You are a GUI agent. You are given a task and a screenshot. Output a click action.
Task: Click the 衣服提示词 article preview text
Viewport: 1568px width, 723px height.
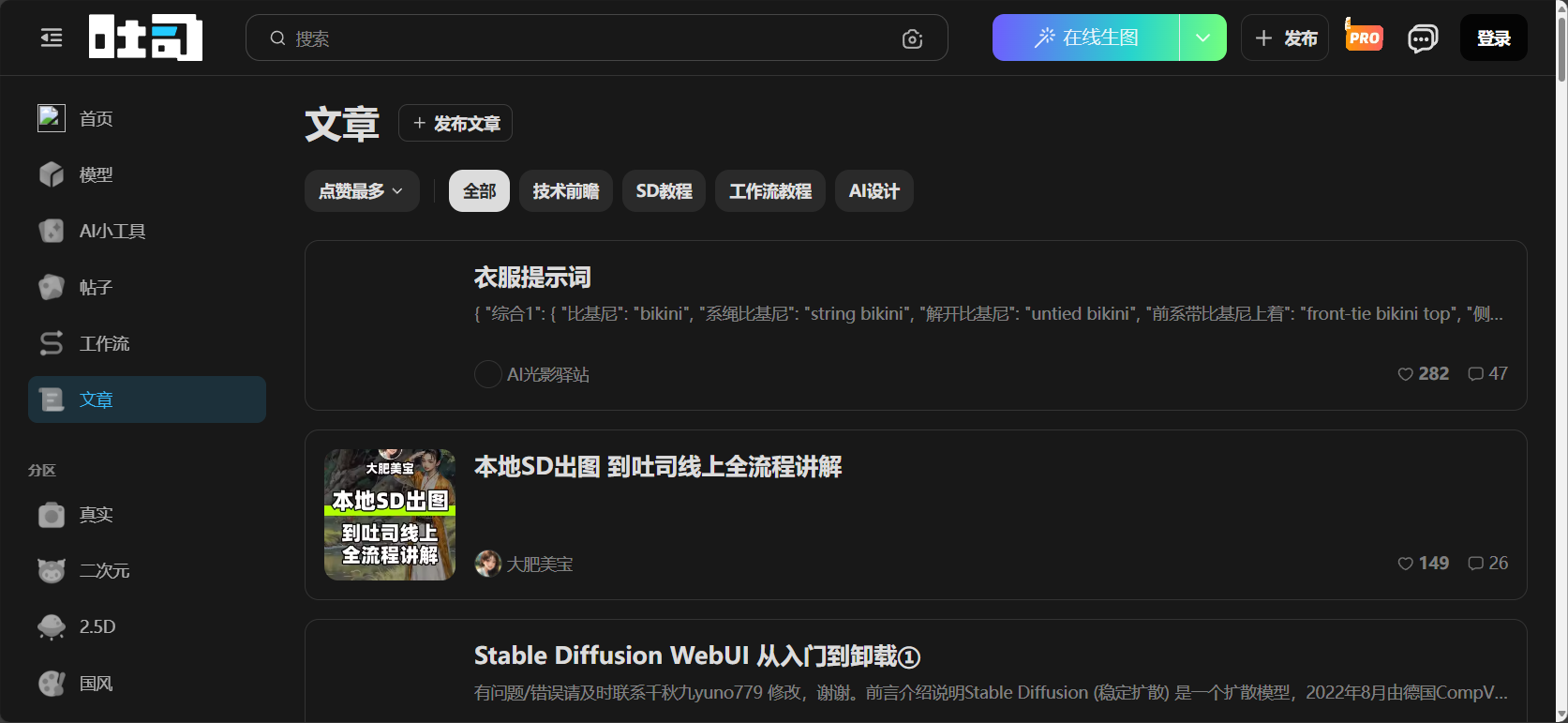(x=989, y=314)
